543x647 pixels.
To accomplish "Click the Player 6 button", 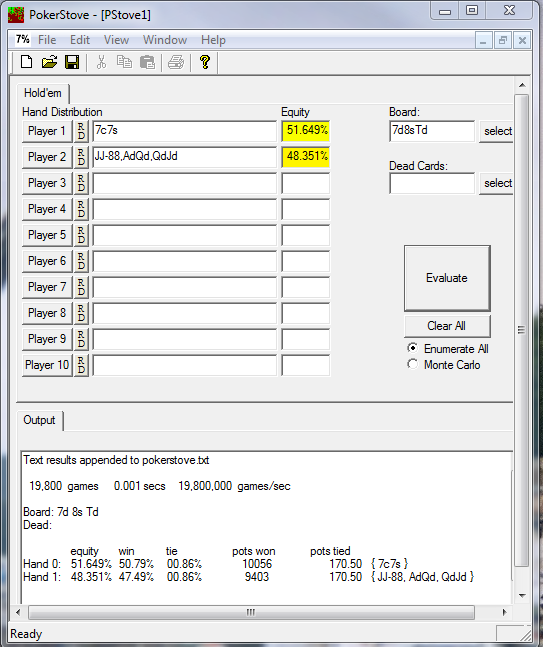I will coord(47,261).
